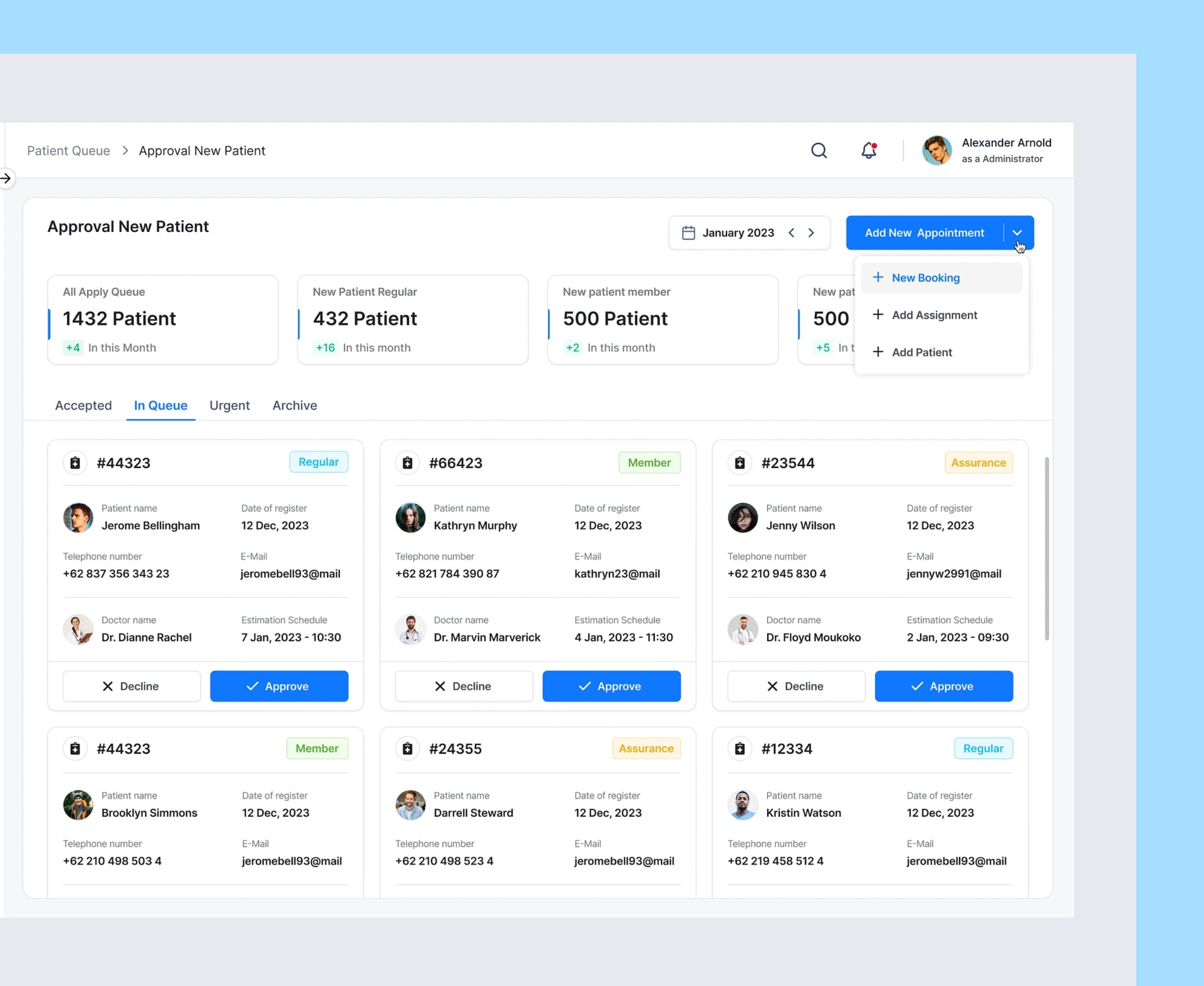The width and height of the screenshot is (1204, 986).
Task: Click the Patient Queue breadcrumb link
Action: click(69, 151)
